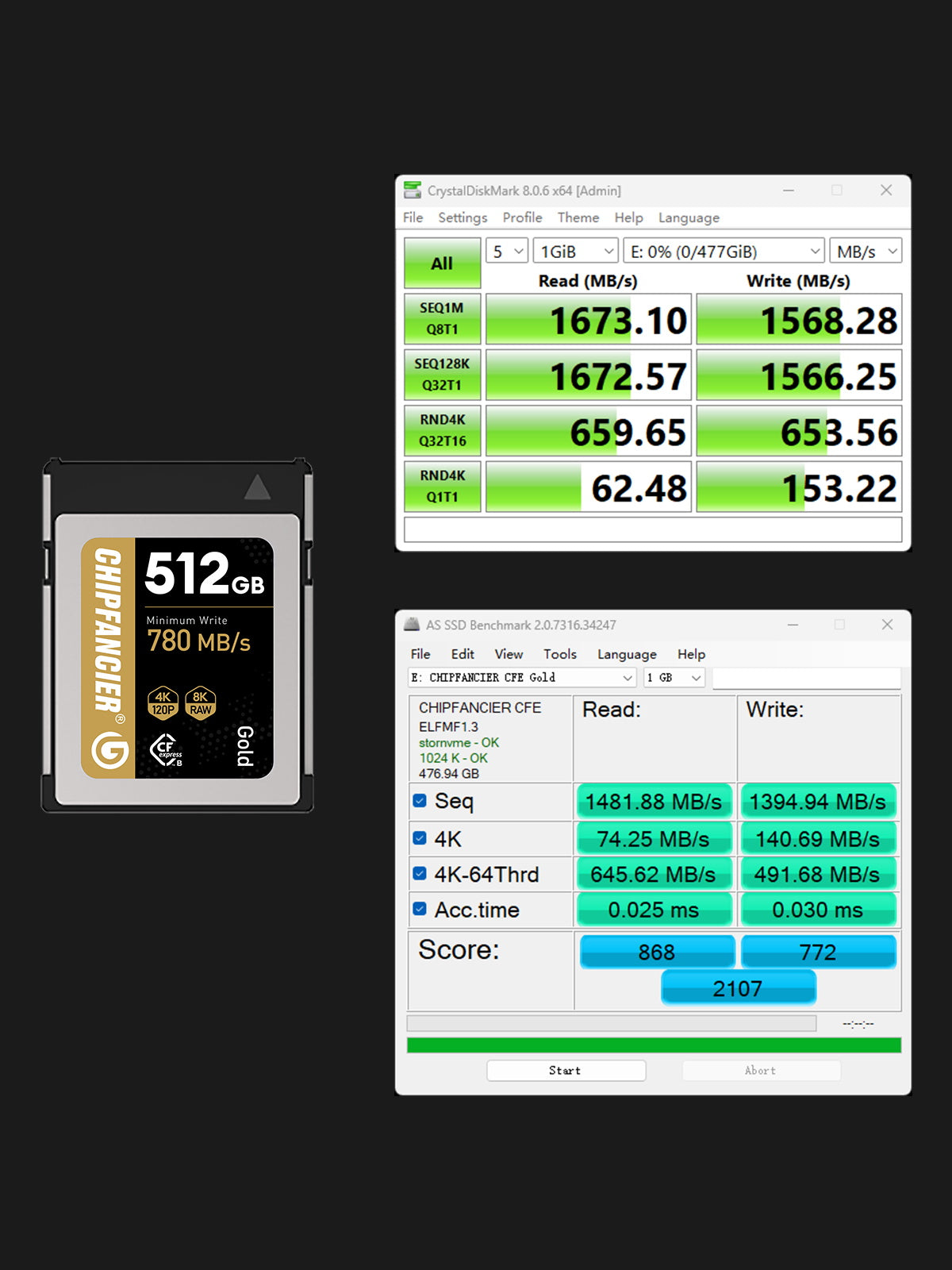Toggle the 4K test checkbox
The width and height of the screenshot is (952, 1270).
click(x=420, y=838)
